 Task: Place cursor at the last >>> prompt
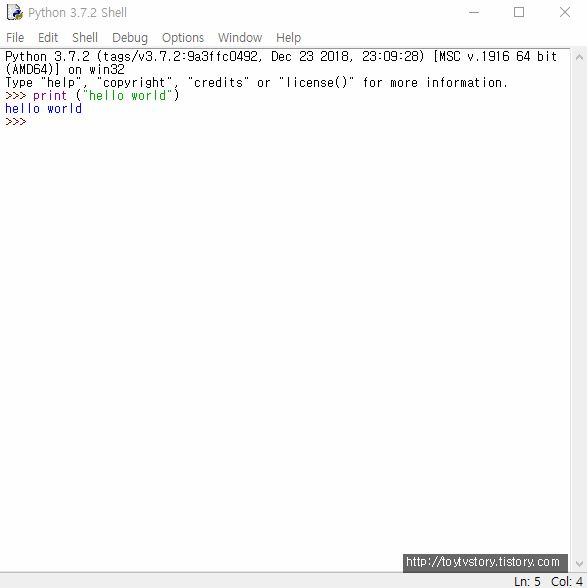click(x=16, y=122)
